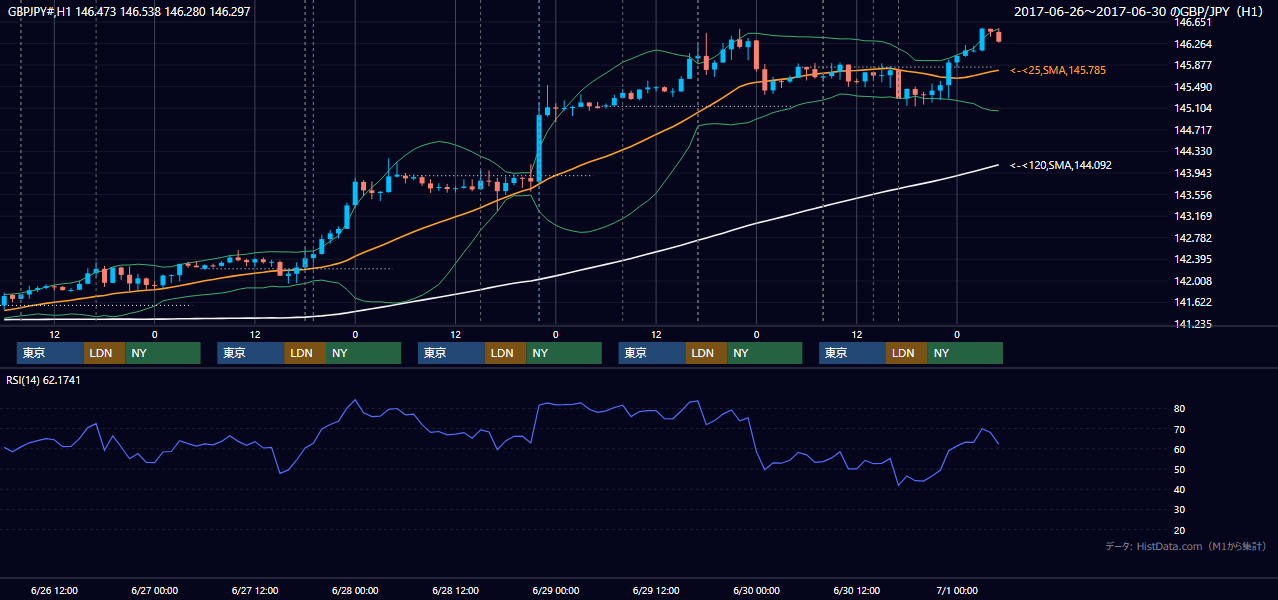Viewport: 1278px width, 600px height.
Task: Select the RSI 80 level label
Action: coord(1180,409)
